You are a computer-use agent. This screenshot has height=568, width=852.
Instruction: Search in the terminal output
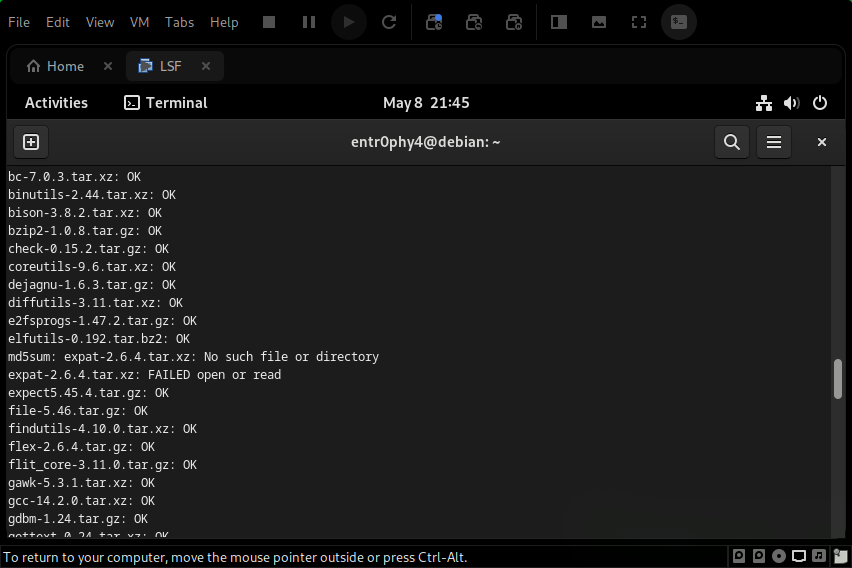[731, 142]
